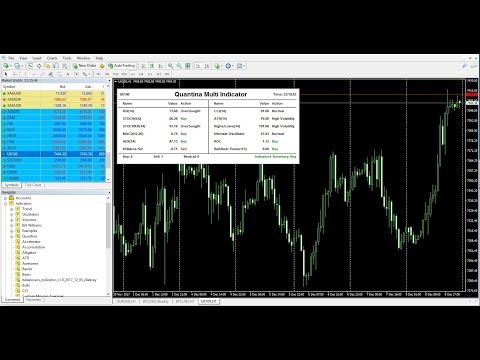Select the H1 timeframe button
The image size is (480, 360).
[133, 74]
